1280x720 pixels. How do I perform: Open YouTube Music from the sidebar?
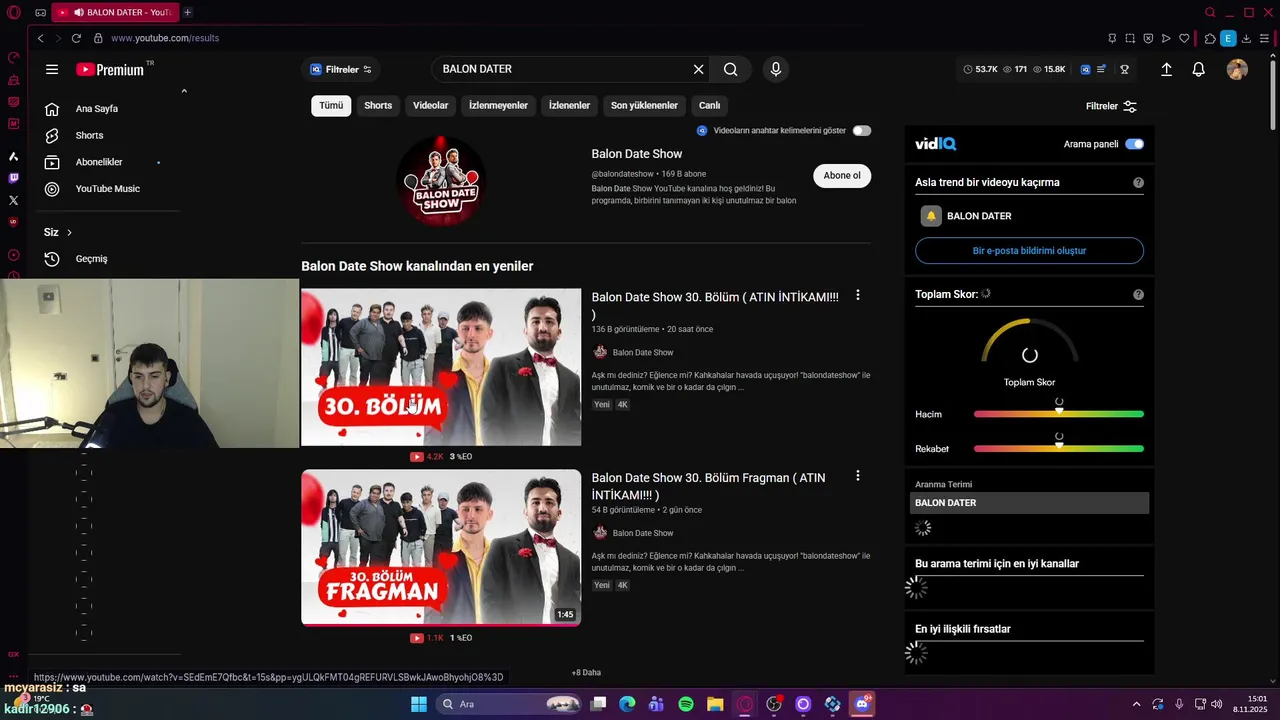click(x=107, y=189)
